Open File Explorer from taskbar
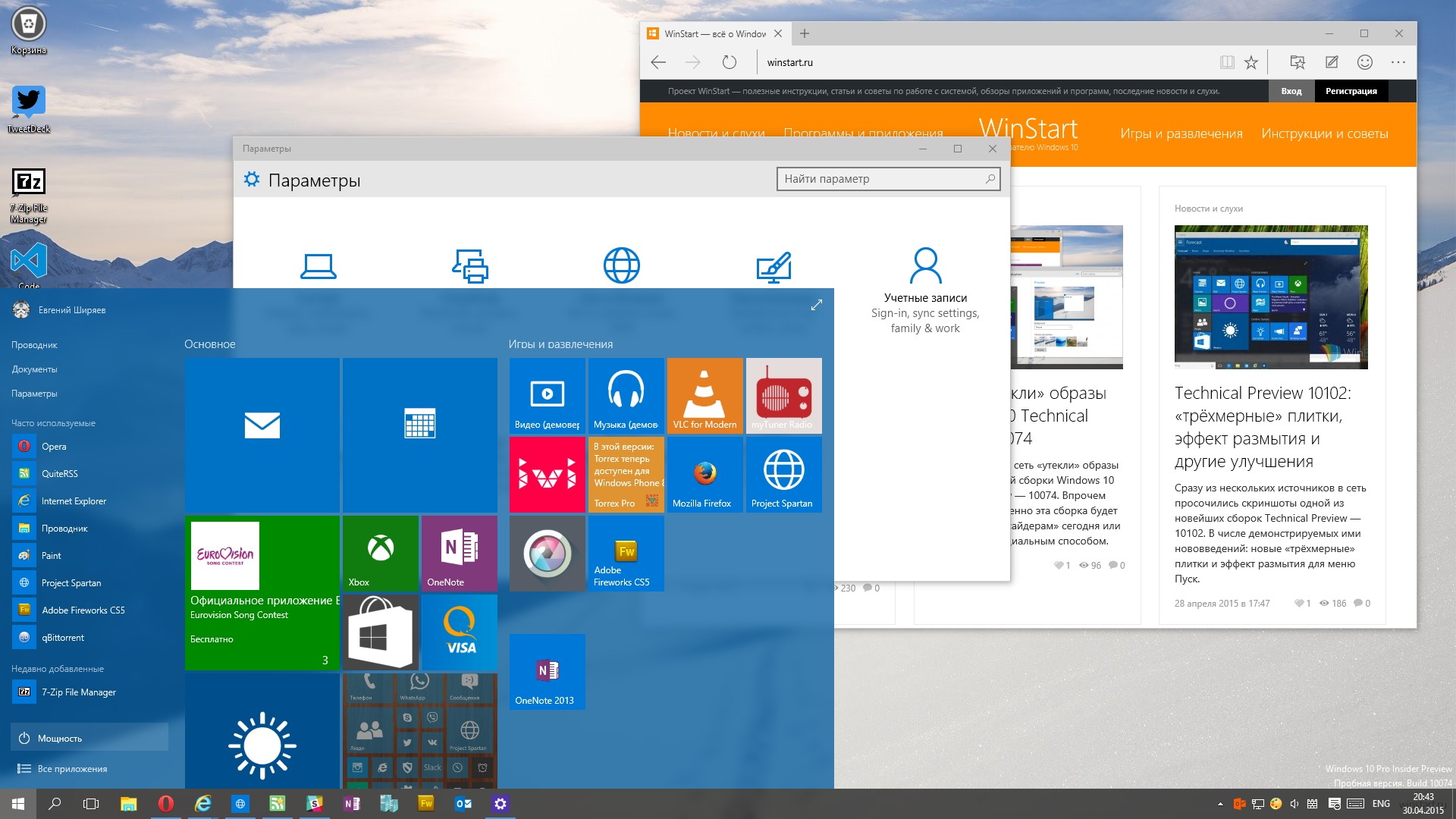This screenshot has width=1456, height=819. coord(128,804)
